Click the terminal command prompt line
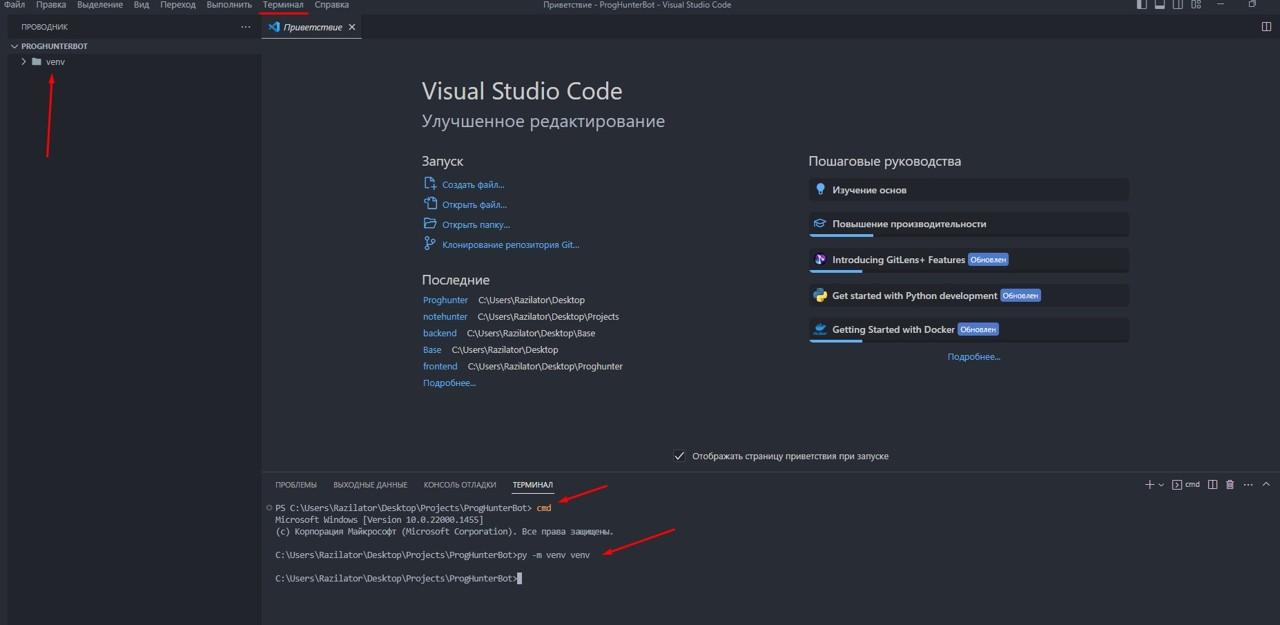 pos(398,578)
